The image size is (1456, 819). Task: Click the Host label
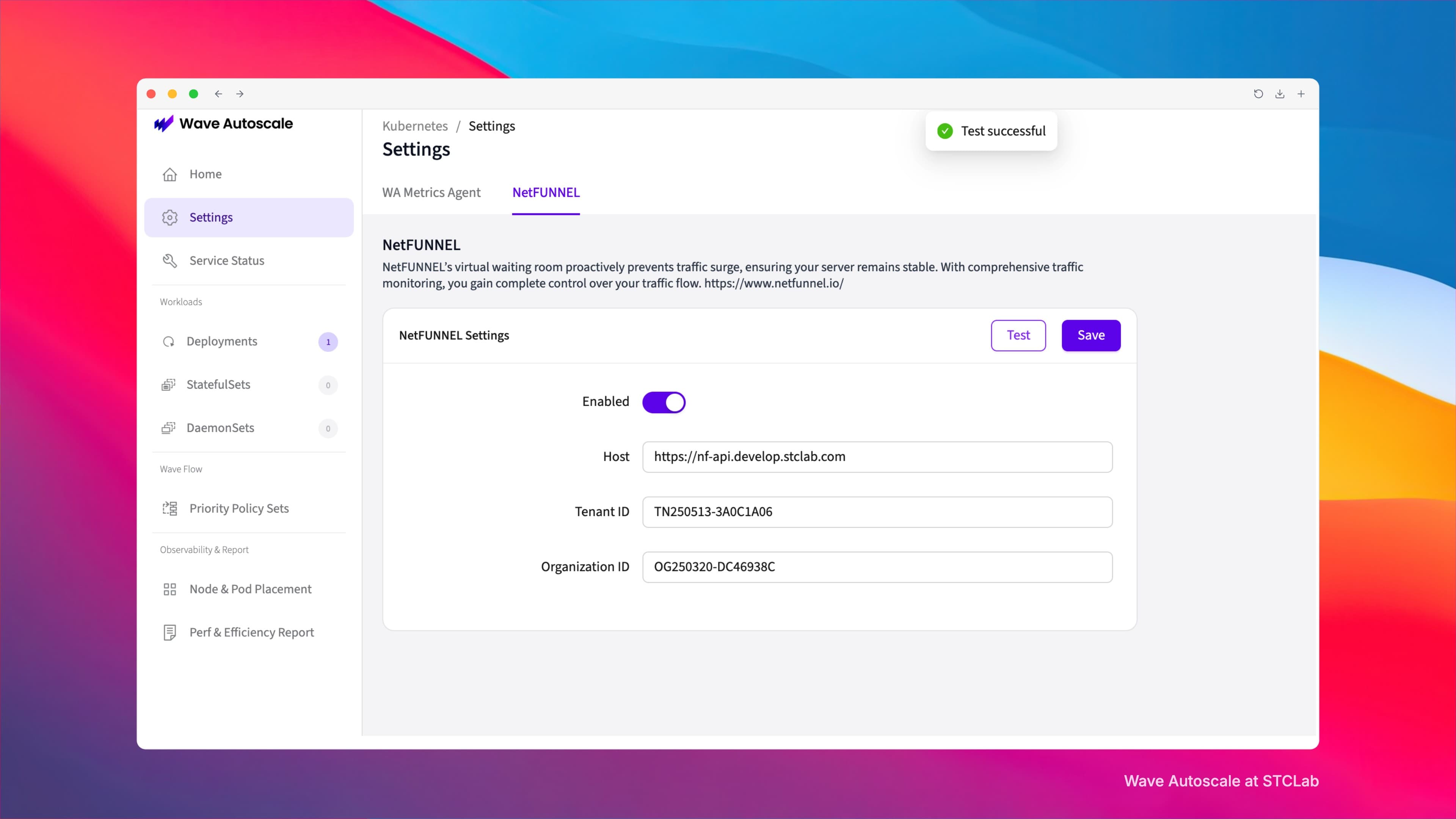point(616,457)
